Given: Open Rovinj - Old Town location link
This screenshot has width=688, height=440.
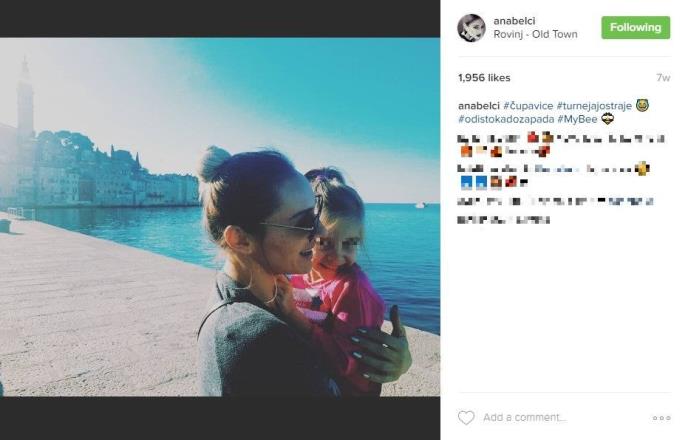Looking at the screenshot, I should (x=535, y=34).
